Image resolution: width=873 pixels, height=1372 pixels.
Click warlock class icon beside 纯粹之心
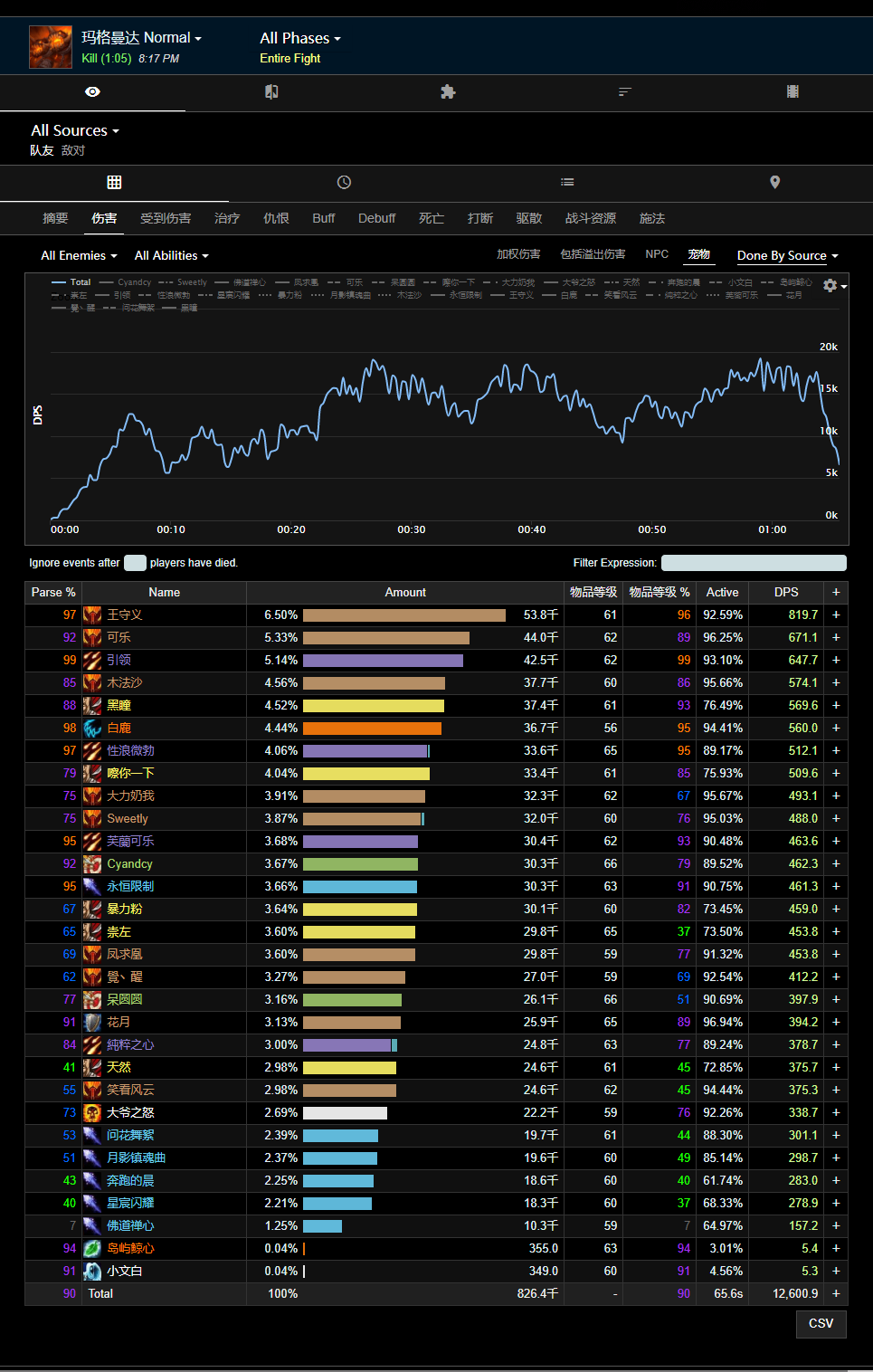click(x=92, y=1044)
